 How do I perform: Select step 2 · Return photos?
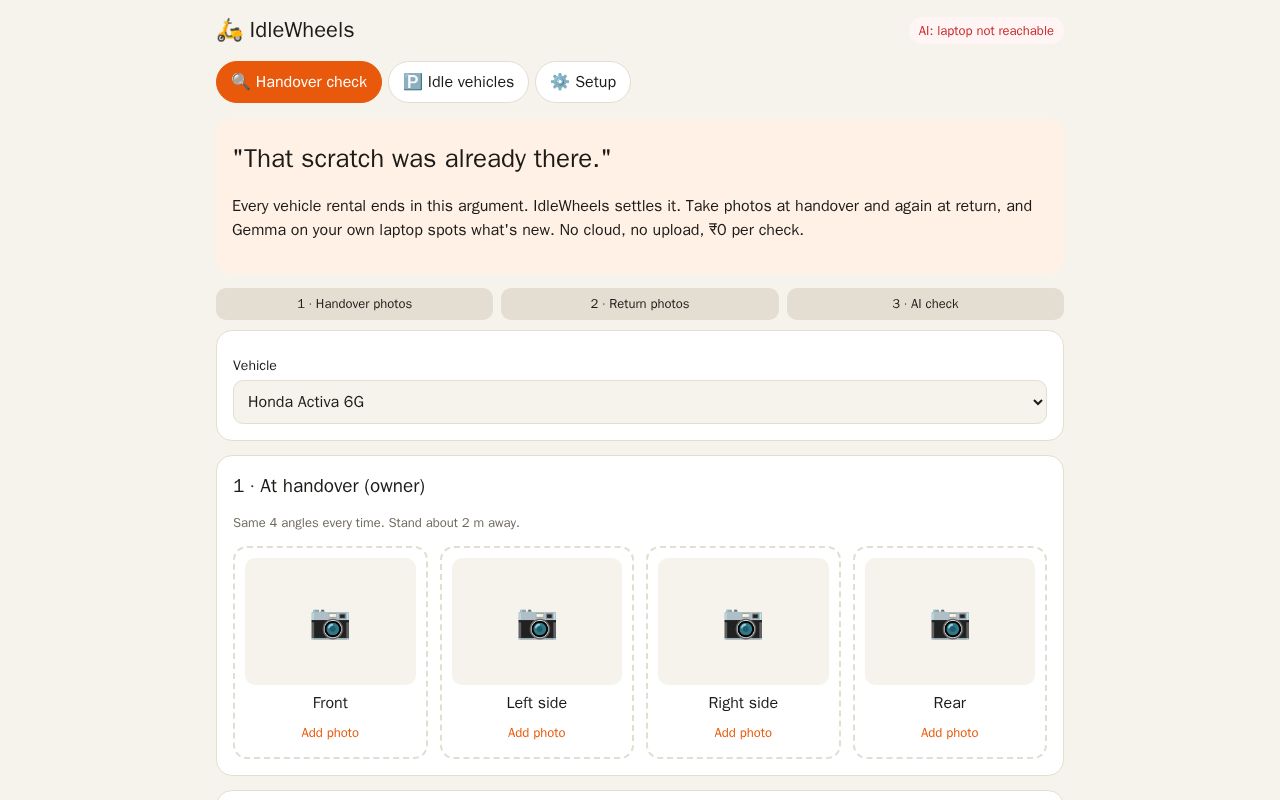(x=640, y=304)
